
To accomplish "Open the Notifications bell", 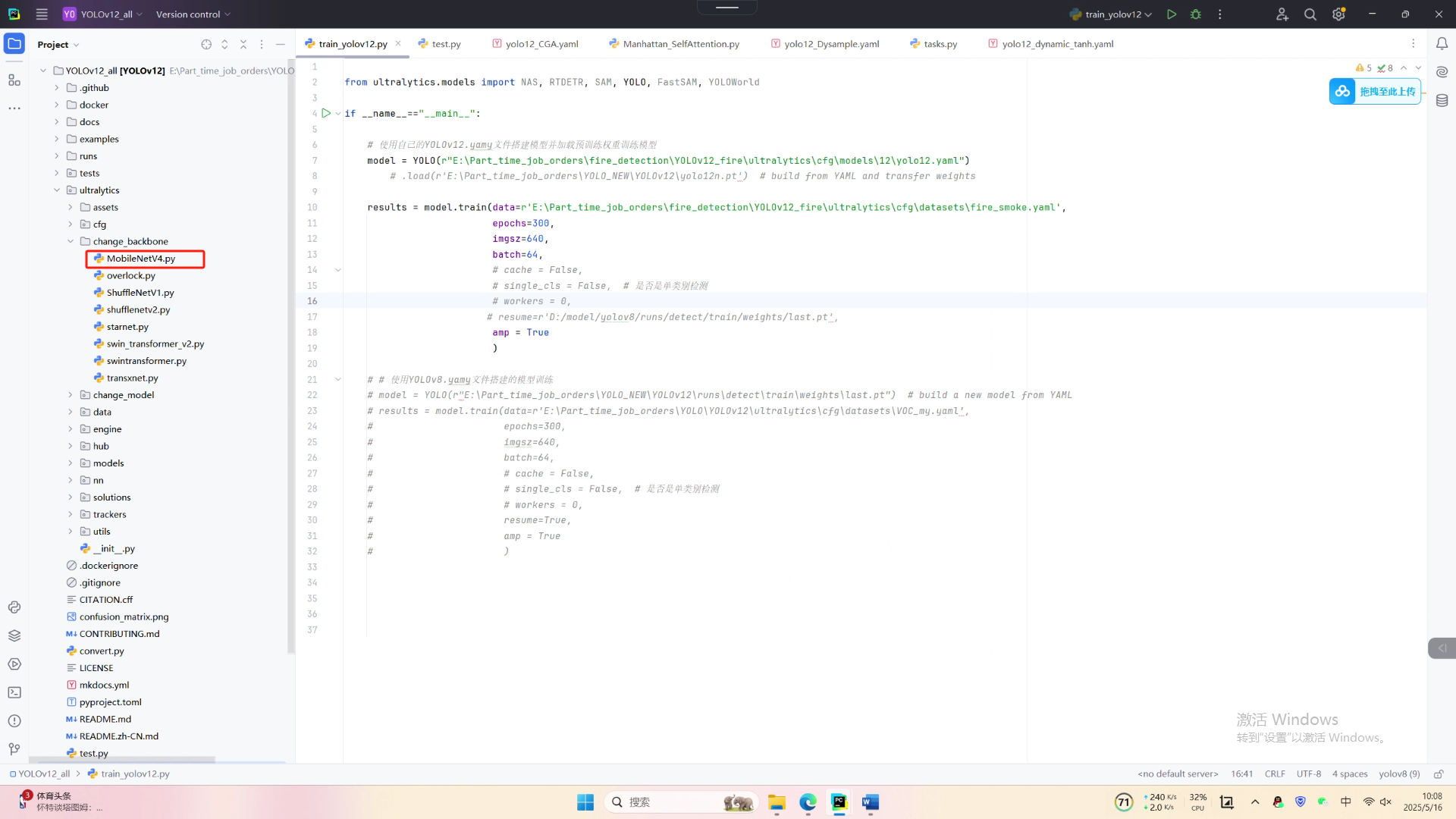I will click(1442, 44).
